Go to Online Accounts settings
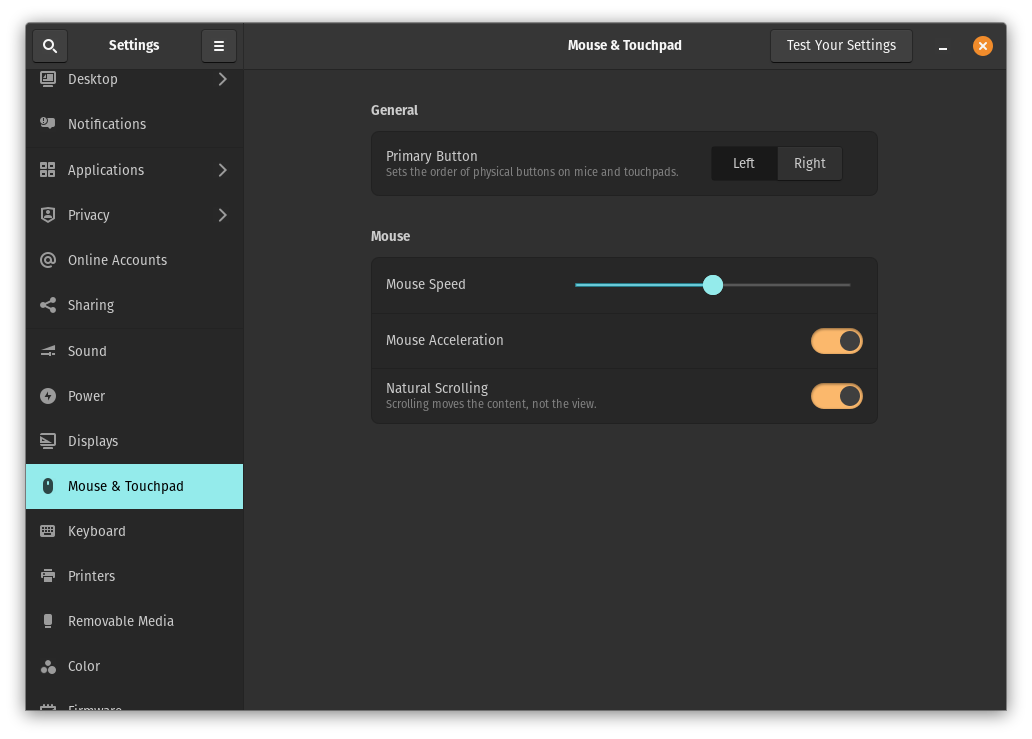Viewport: 1032px width, 739px height. click(x=134, y=260)
